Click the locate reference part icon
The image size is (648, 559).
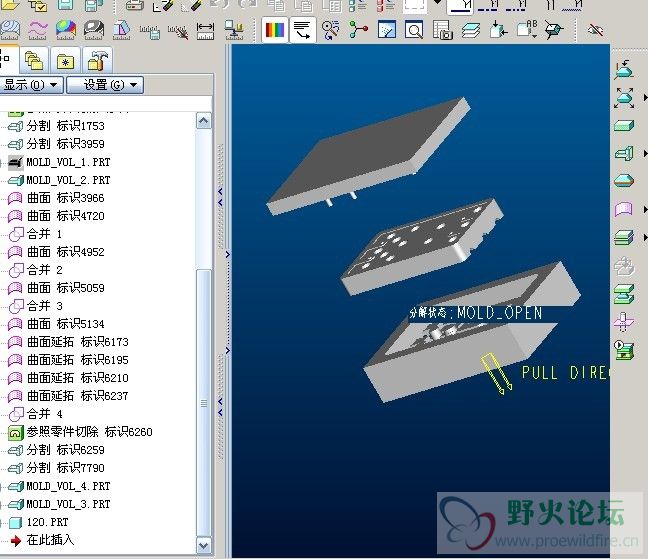pos(624,69)
